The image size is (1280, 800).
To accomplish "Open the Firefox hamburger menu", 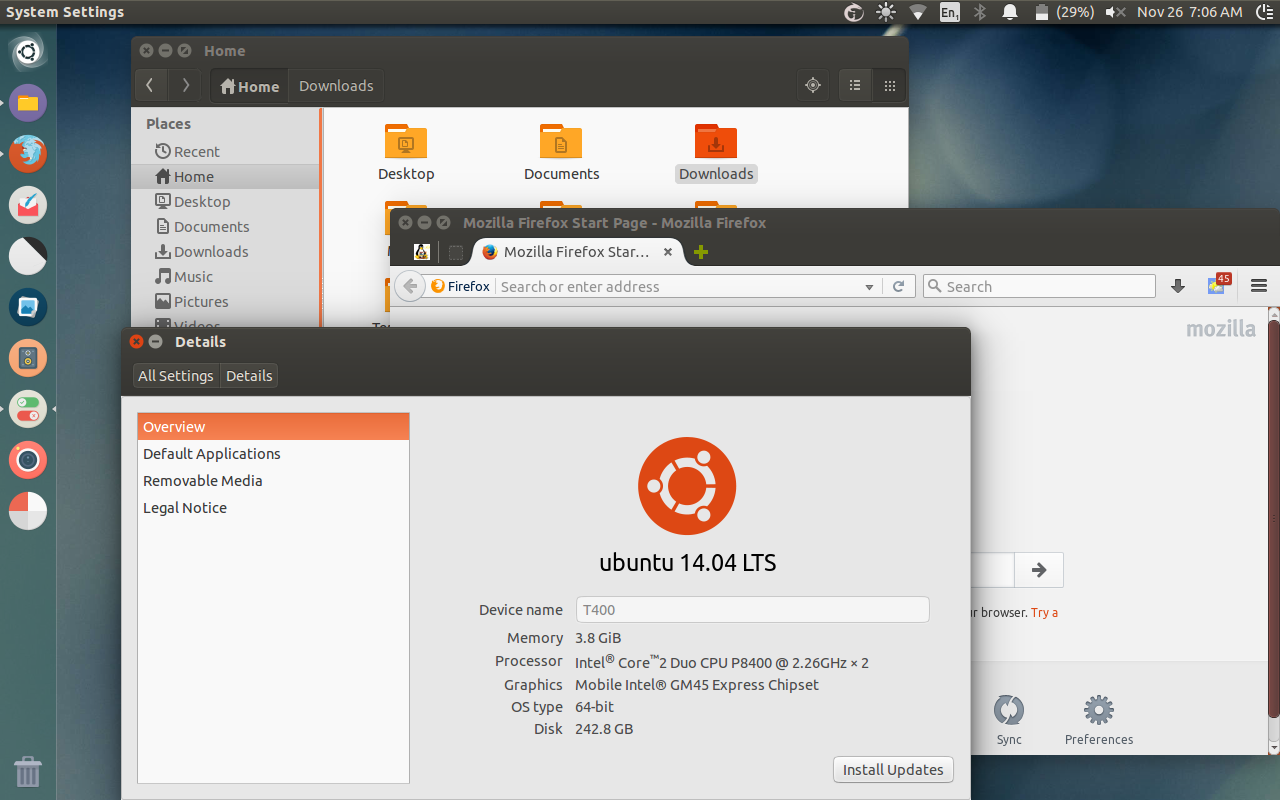I will click(1259, 286).
